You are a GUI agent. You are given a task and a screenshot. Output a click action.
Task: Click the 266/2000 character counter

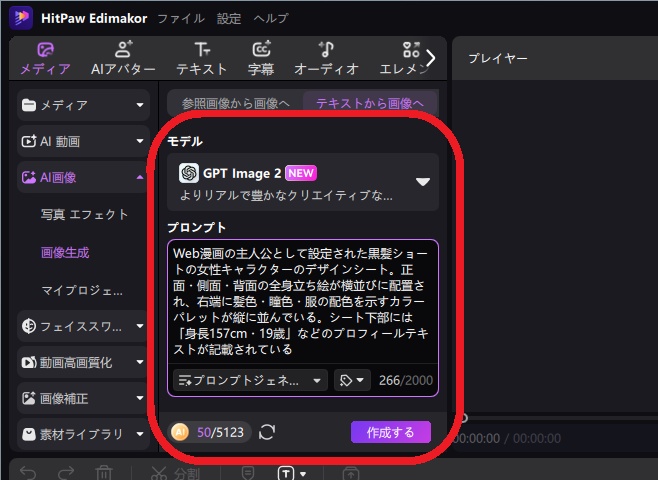pos(406,380)
